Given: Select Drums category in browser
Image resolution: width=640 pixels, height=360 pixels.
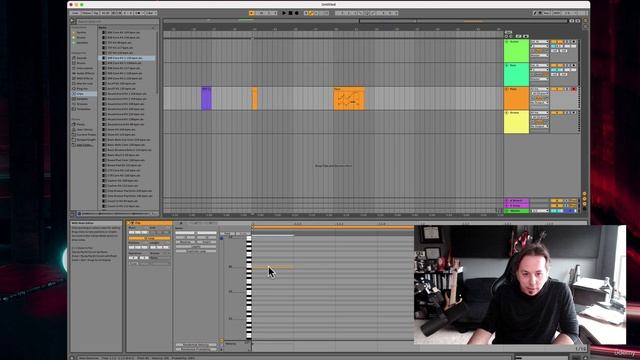Looking at the screenshot, I should pos(82,63).
